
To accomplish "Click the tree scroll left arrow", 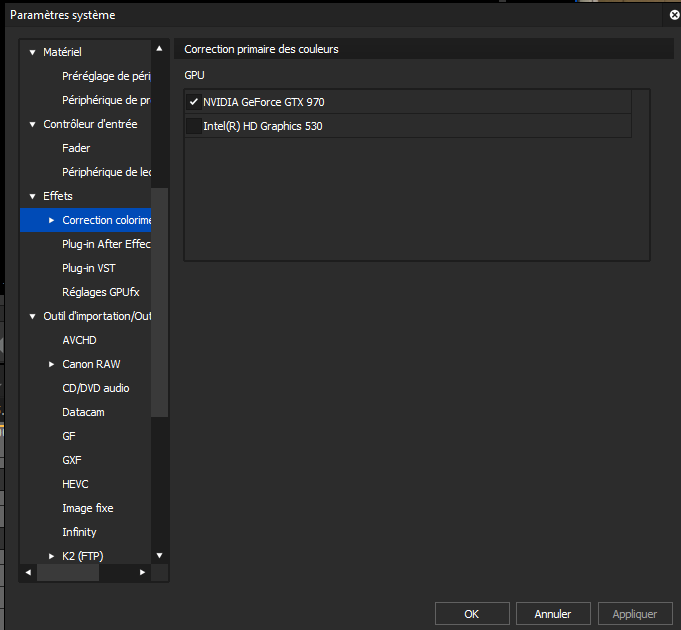I will [x=28, y=572].
